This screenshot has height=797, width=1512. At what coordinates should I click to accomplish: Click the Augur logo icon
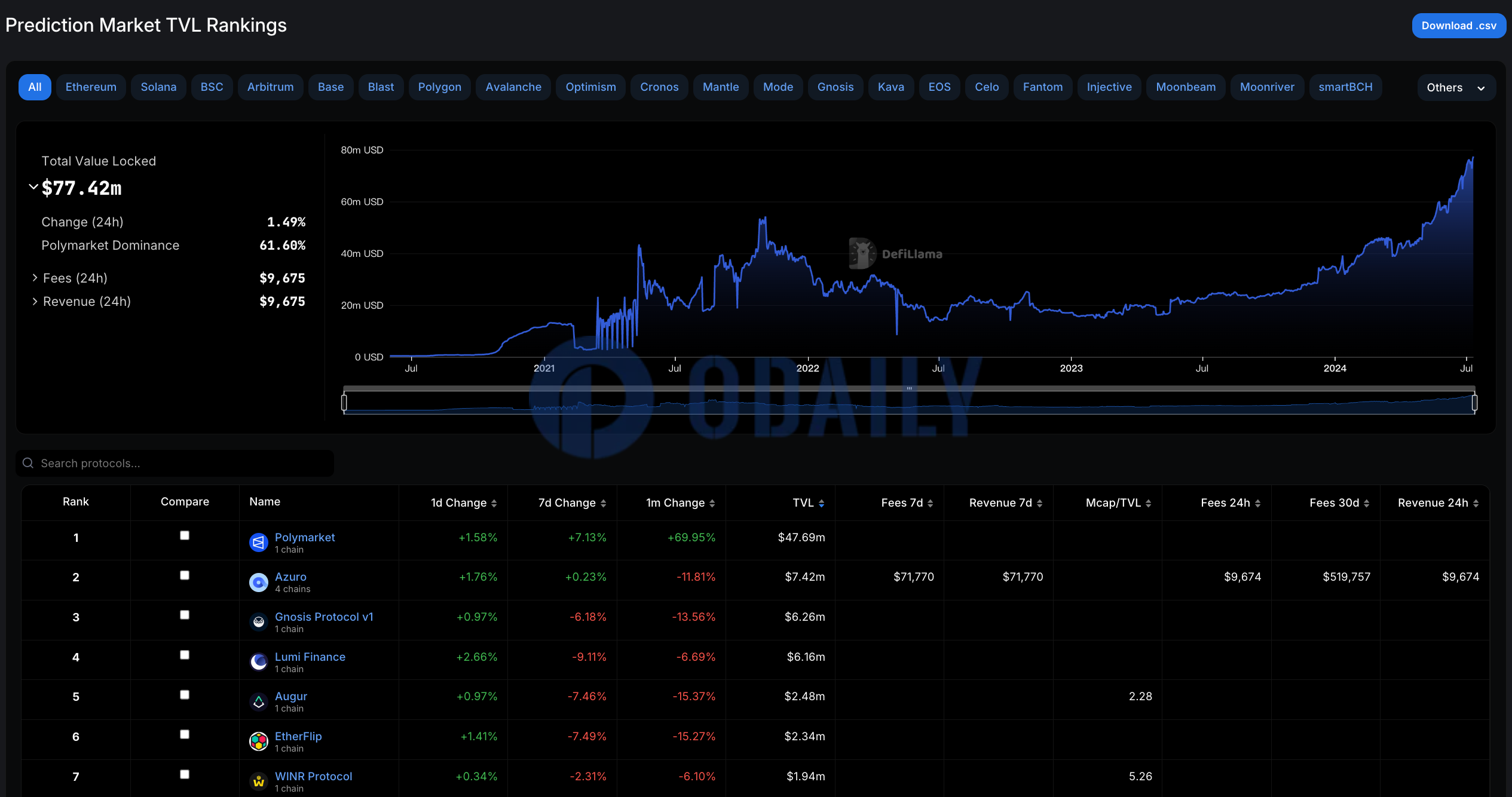point(258,702)
